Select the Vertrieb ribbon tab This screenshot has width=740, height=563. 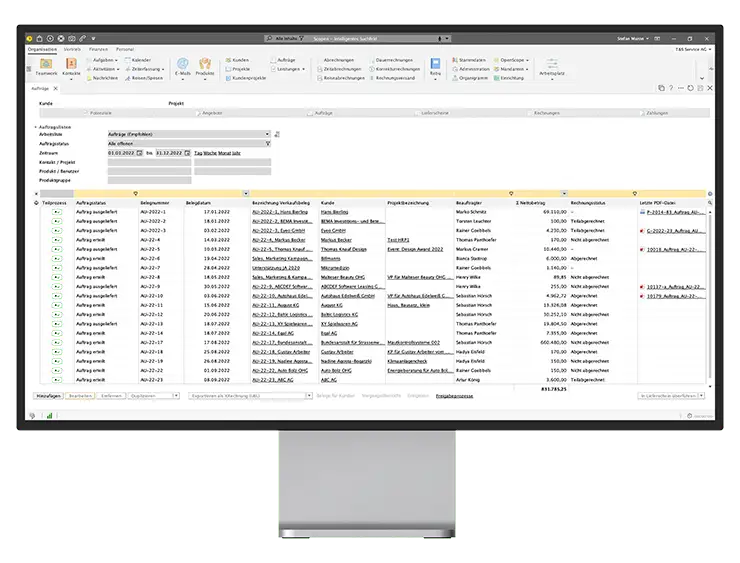click(x=72, y=48)
